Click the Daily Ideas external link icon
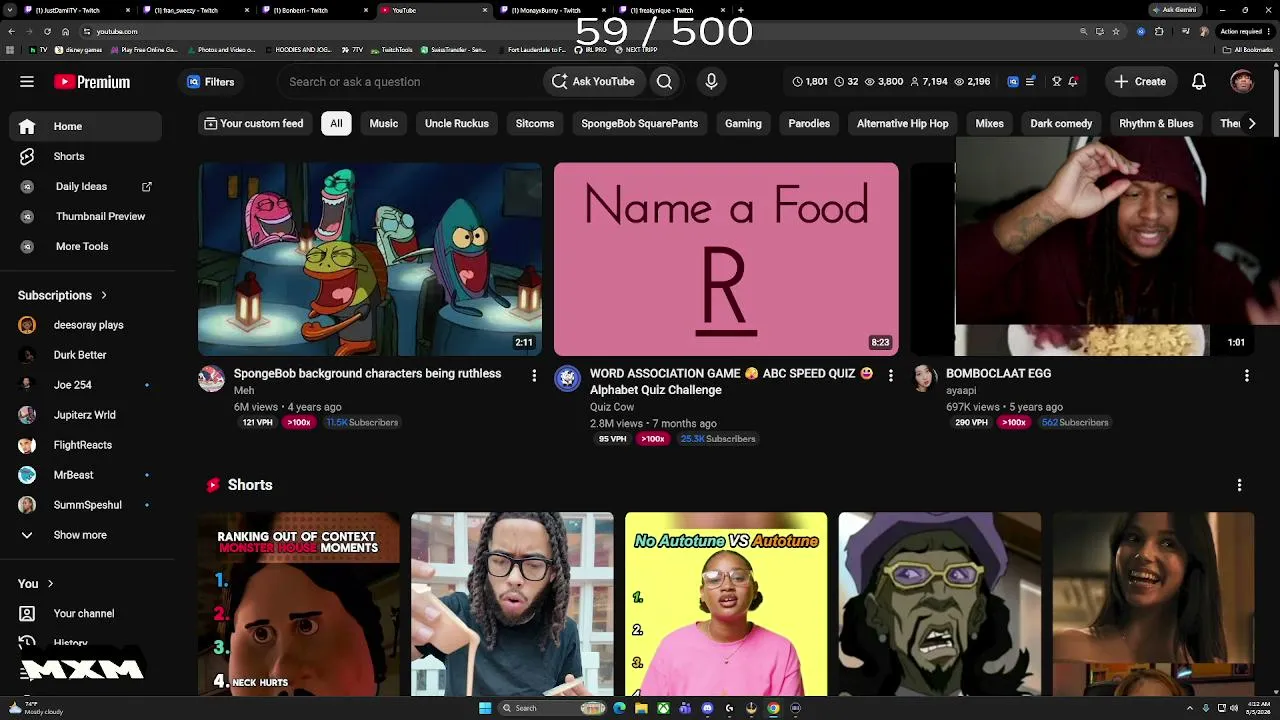Image resolution: width=1280 pixels, height=720 pixels. click(147, 187)
